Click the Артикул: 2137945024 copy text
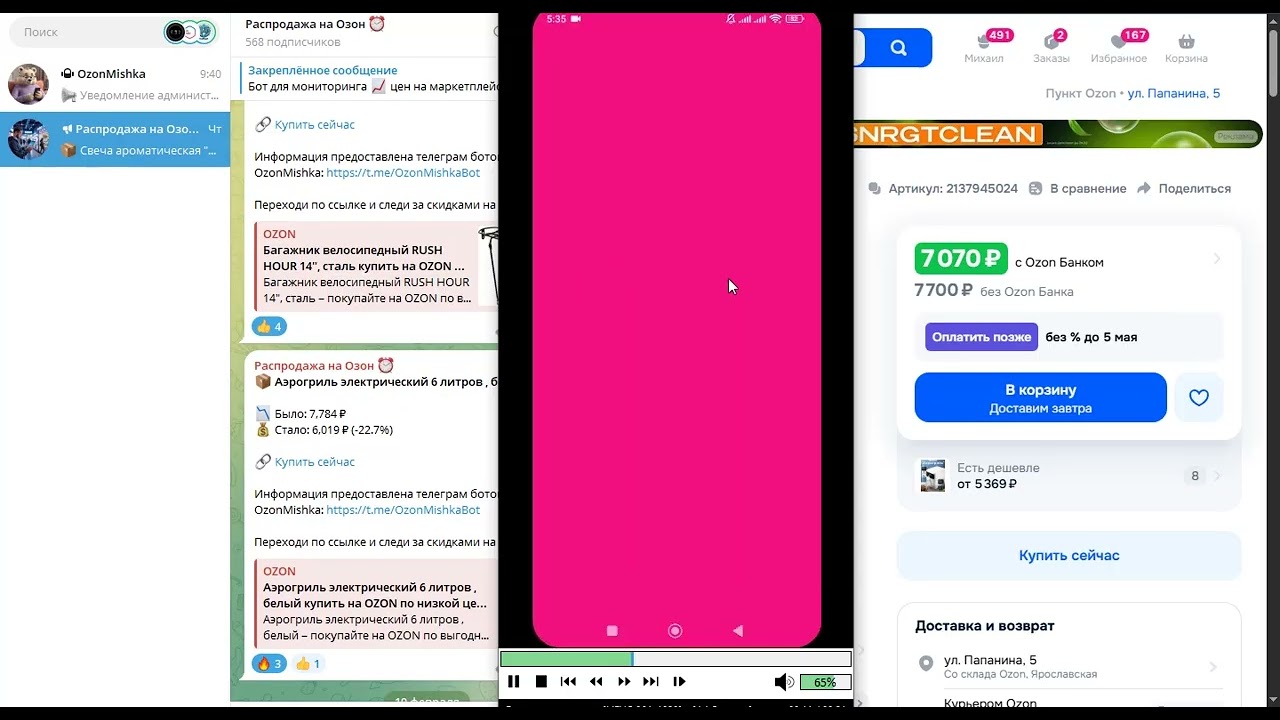 click(943, 189)
